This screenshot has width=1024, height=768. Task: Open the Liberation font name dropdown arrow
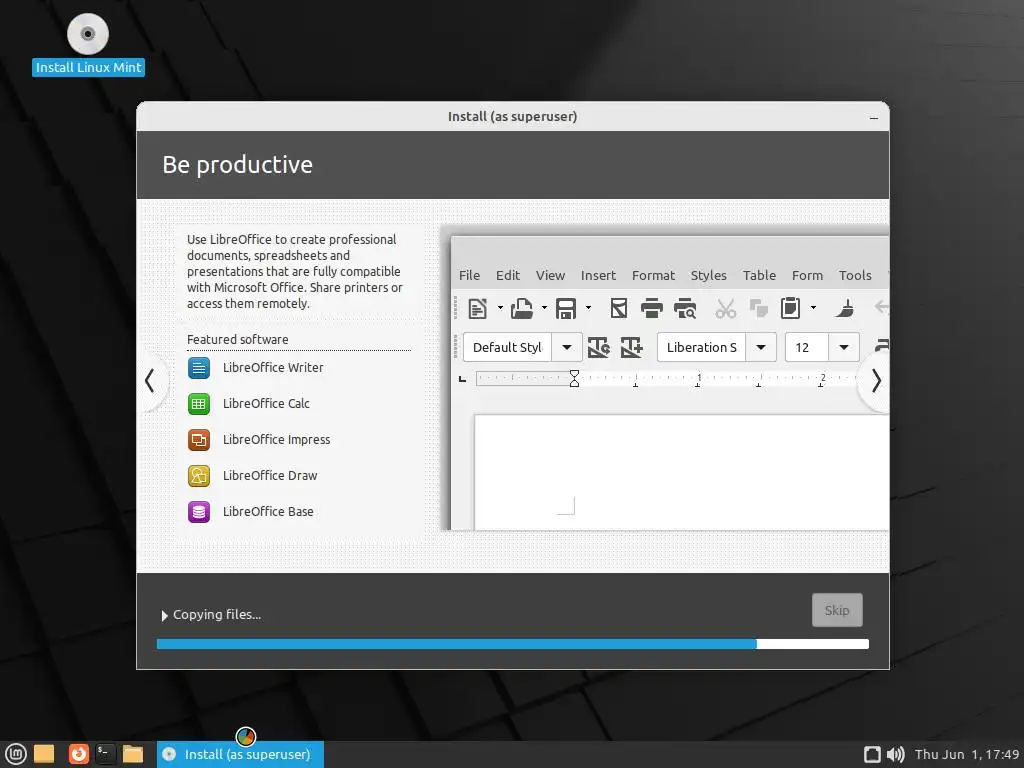(761, 347)
